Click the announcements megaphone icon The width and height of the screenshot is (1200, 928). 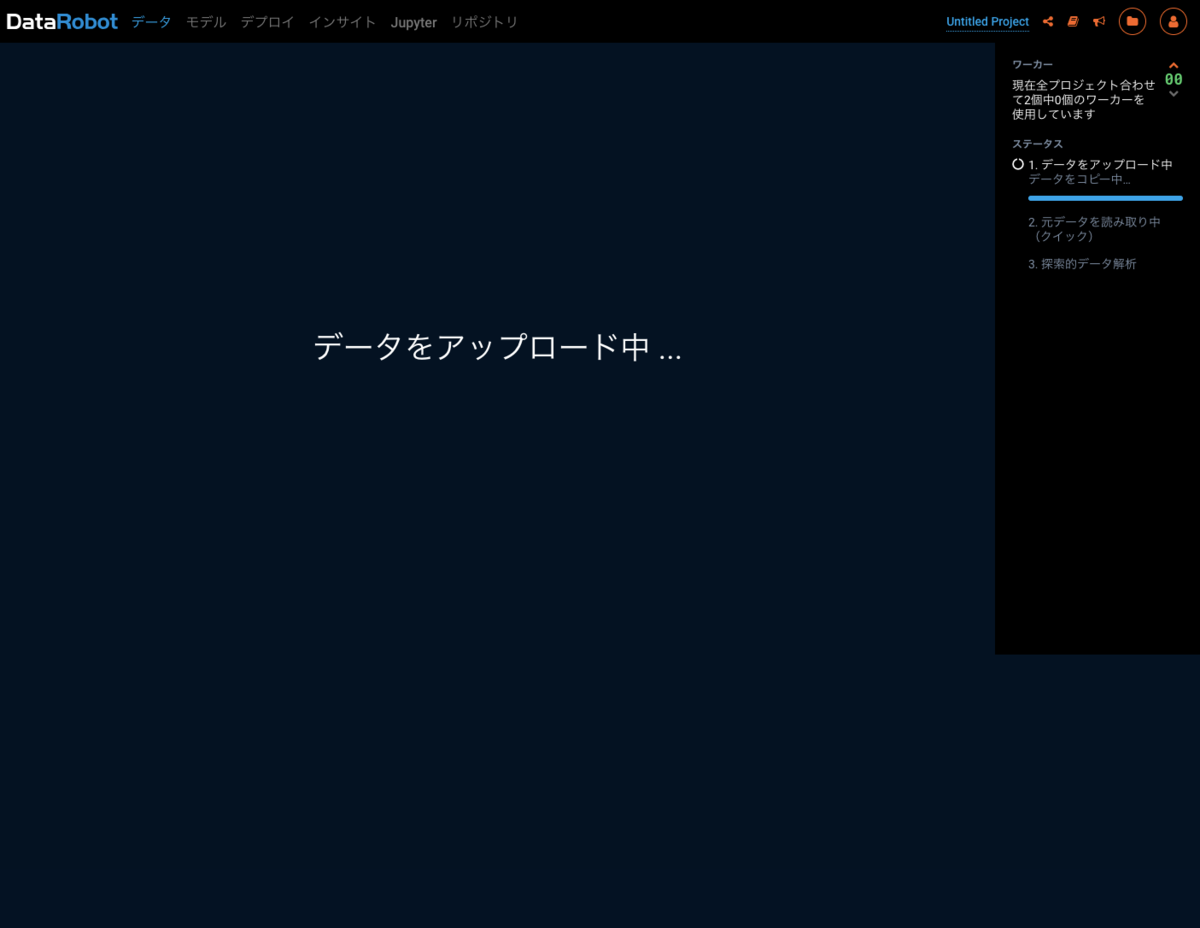pos(1099,21)
